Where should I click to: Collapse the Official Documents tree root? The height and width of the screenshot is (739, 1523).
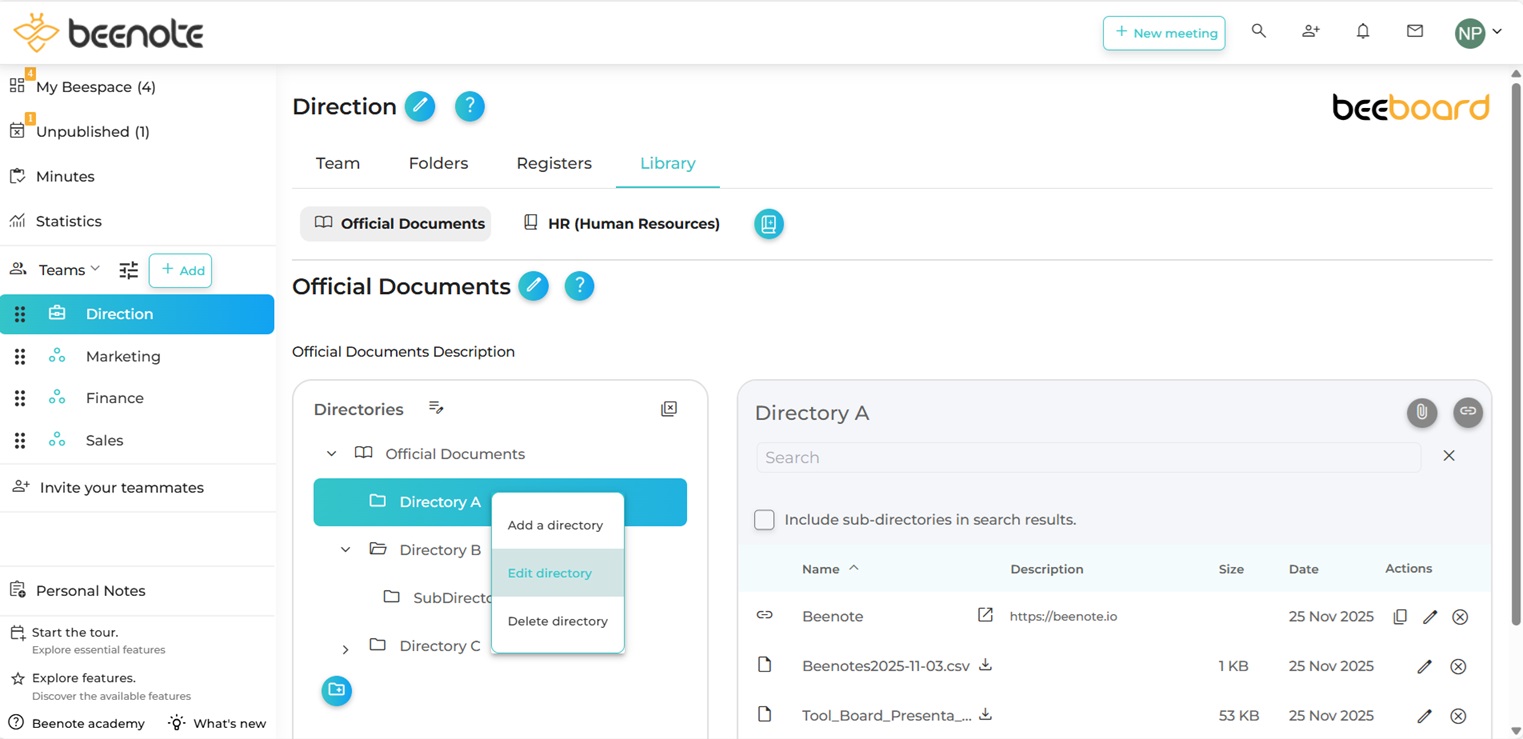click(x=331, y=454)
